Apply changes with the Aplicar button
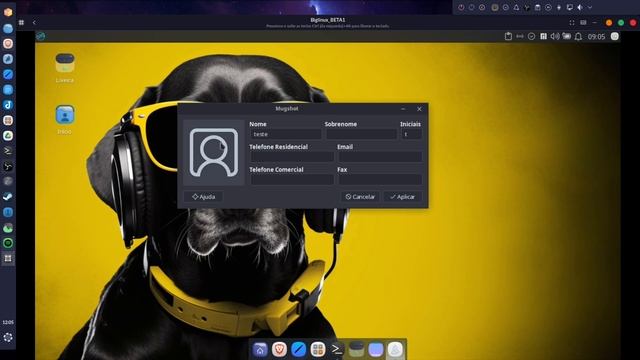 [402, 197]
